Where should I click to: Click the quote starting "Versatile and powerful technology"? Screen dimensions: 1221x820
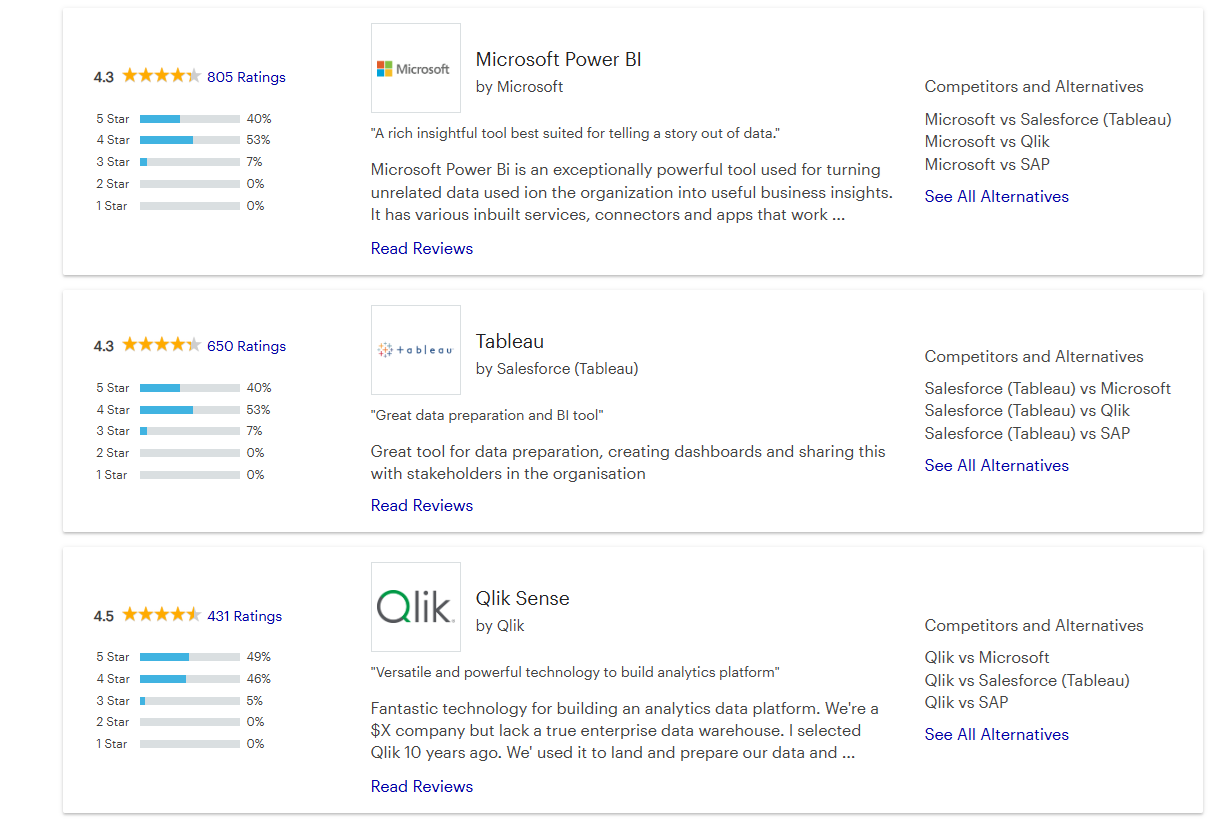[575, 672]
